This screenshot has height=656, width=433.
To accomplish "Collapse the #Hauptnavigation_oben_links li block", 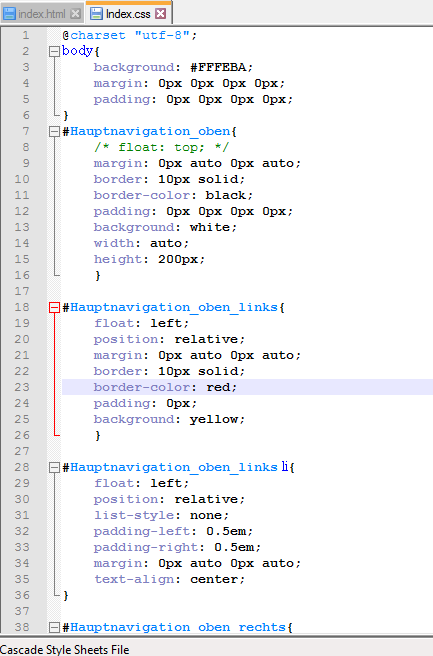I will tap(54, 467).
